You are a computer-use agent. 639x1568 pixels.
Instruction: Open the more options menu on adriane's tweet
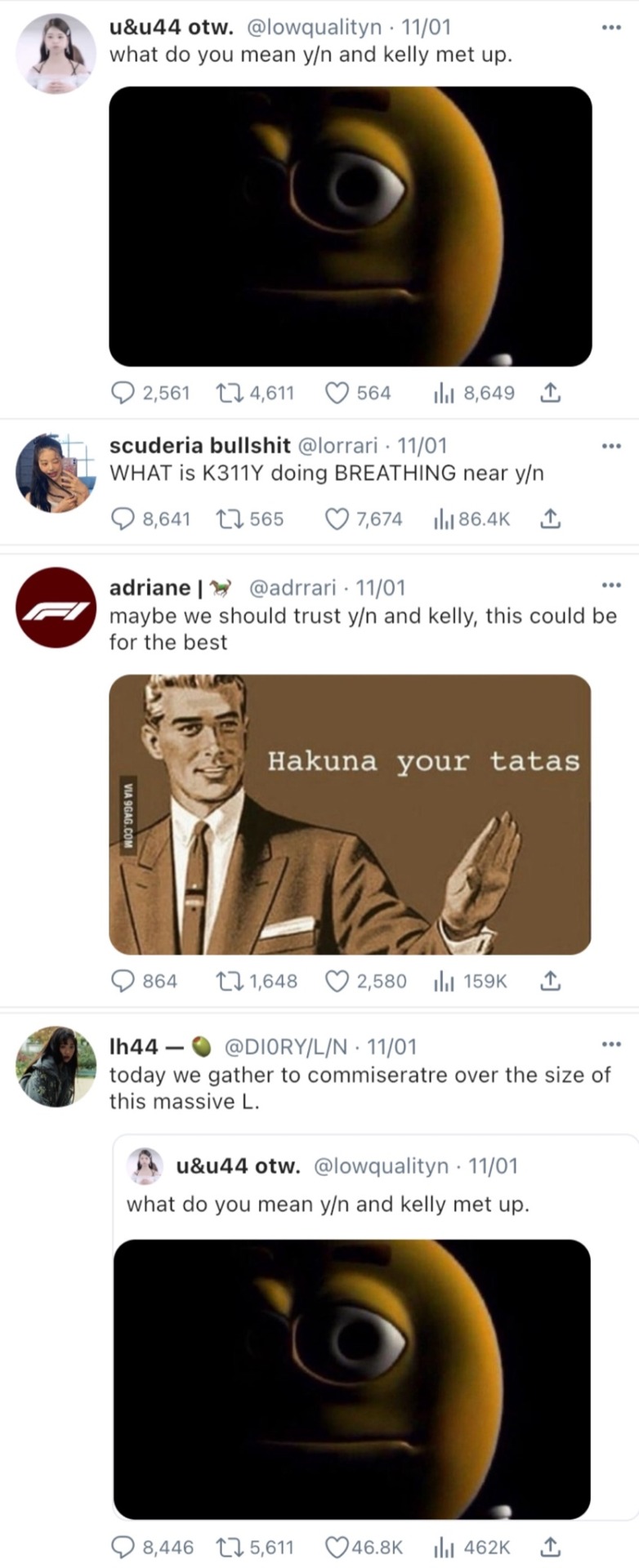[611, 585]
